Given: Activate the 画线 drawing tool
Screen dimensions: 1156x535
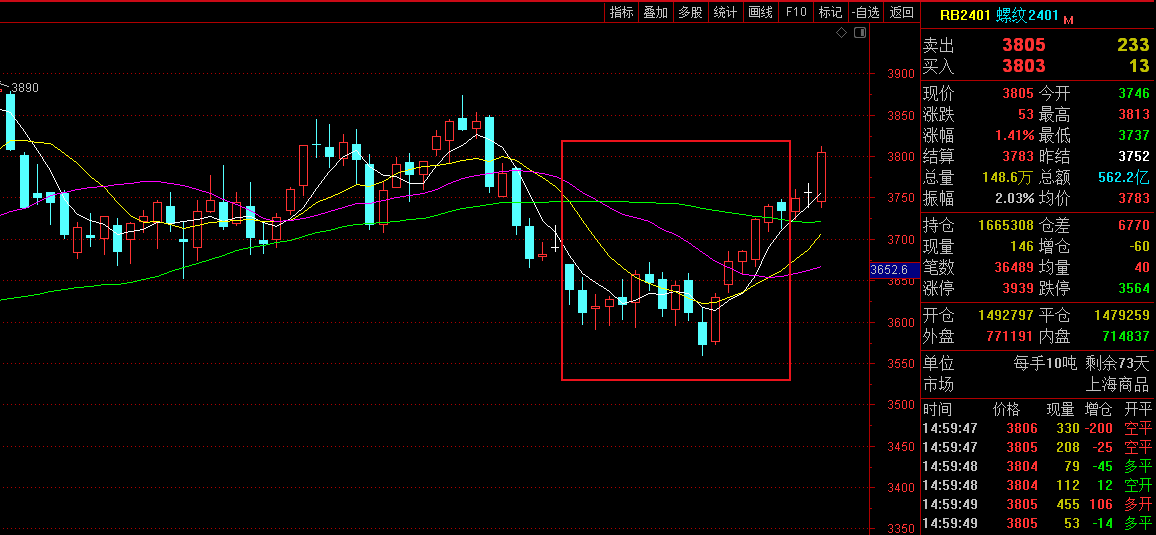Looking at the screenshot, I should point(761,12).
